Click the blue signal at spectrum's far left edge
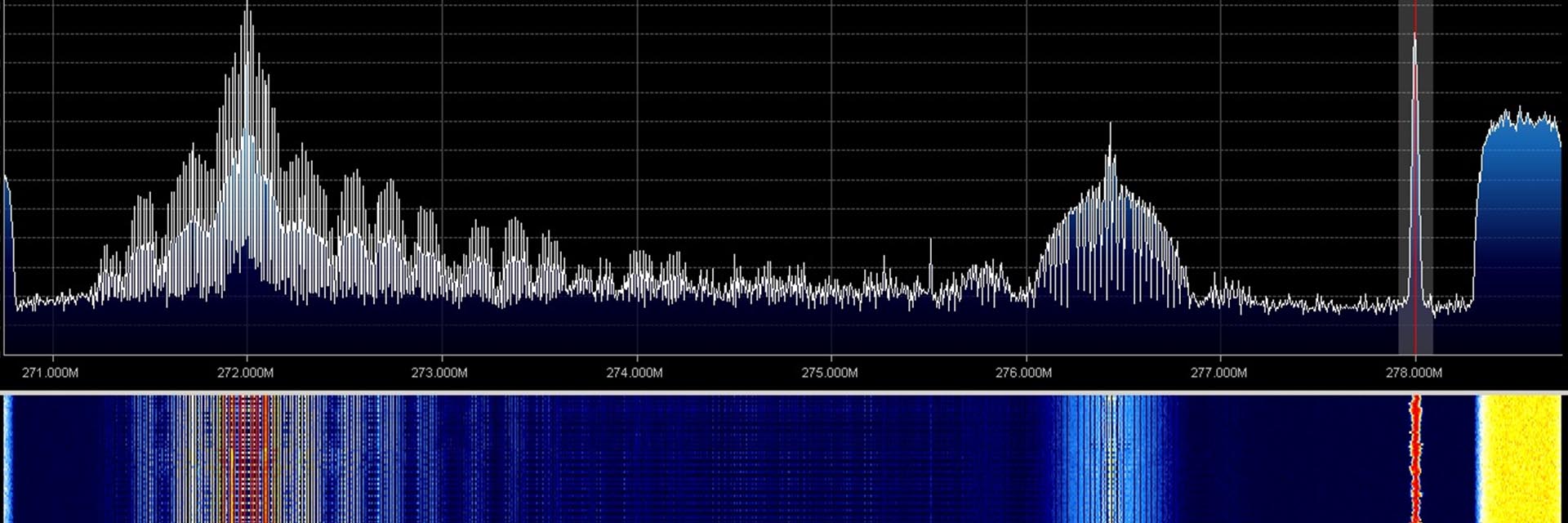This screenshot has width=1568, height=523. pyautogui.click(x=8, y=245)
